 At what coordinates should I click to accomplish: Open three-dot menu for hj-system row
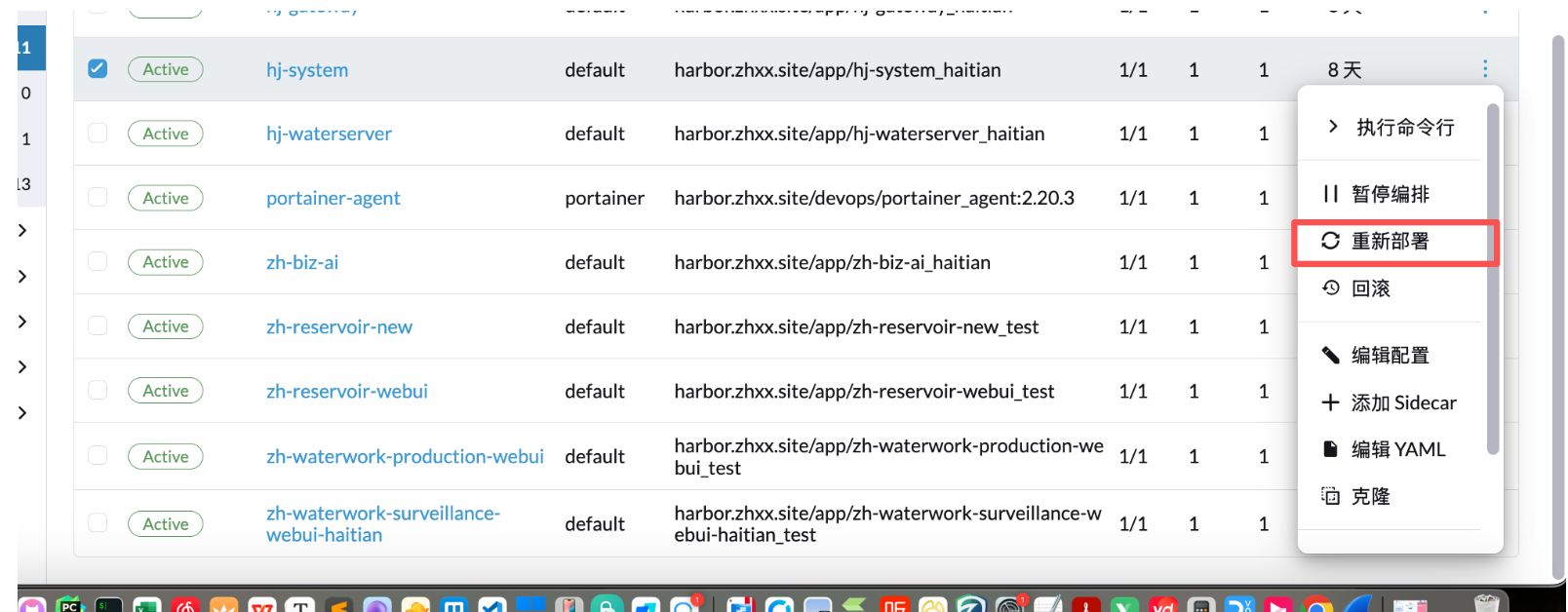[1484, 69]
